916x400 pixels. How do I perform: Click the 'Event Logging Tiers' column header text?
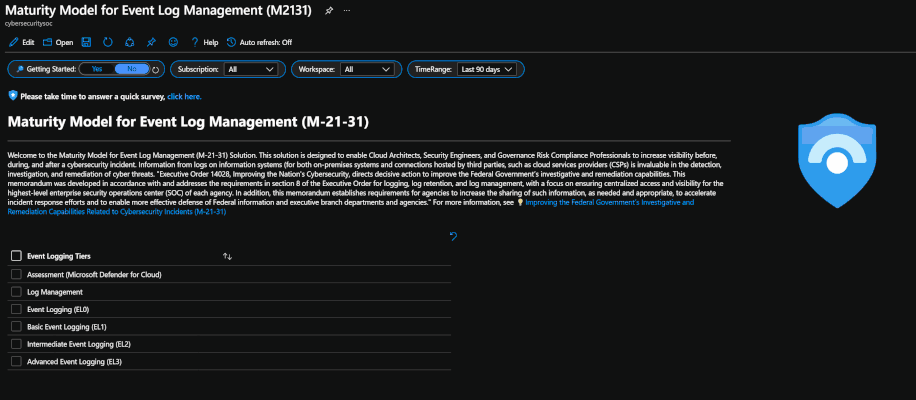pos(59,256)
